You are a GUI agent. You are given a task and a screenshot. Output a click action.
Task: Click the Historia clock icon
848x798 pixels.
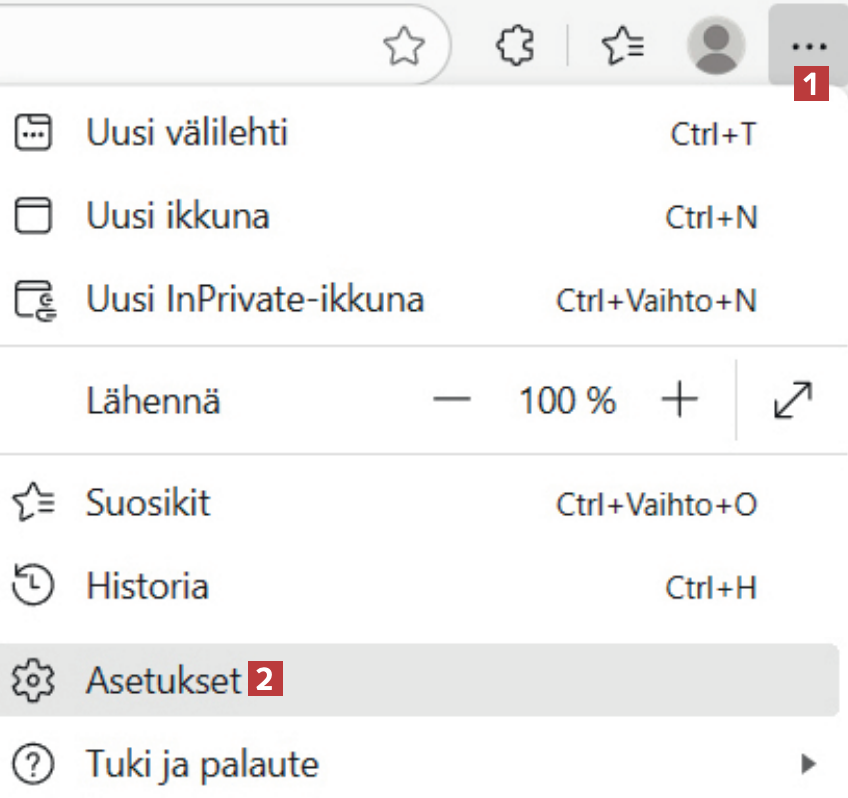[x=32, y=585]
